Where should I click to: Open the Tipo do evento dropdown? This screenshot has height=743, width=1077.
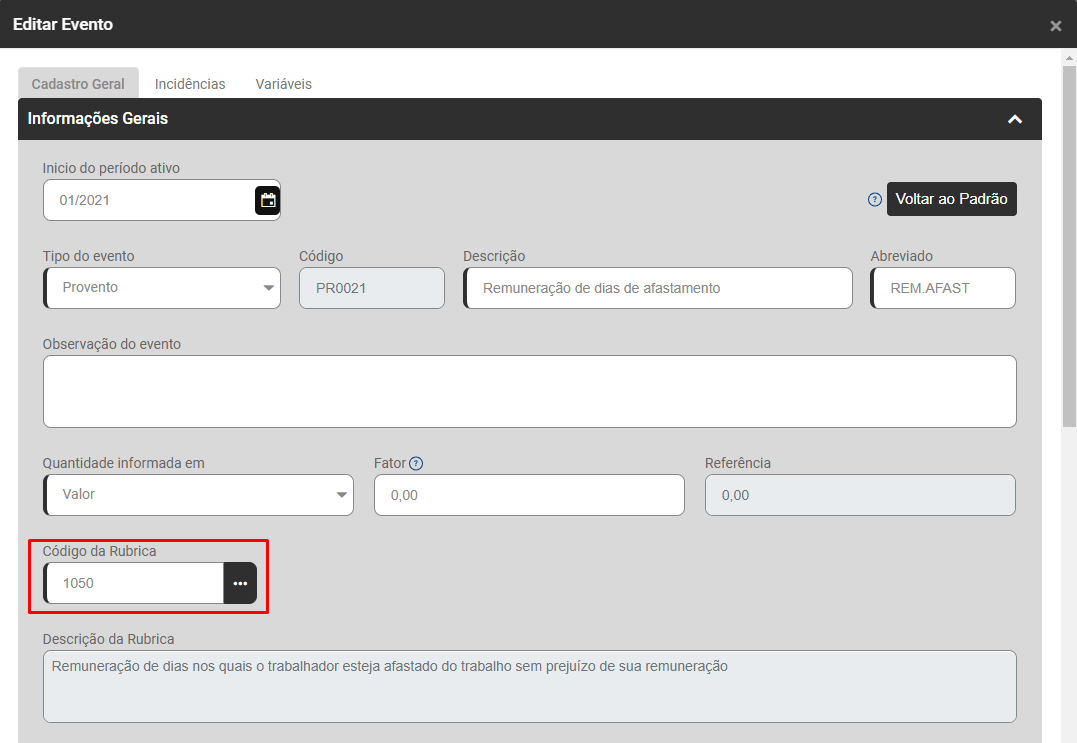pyautogui.click(x=162, y=288)
